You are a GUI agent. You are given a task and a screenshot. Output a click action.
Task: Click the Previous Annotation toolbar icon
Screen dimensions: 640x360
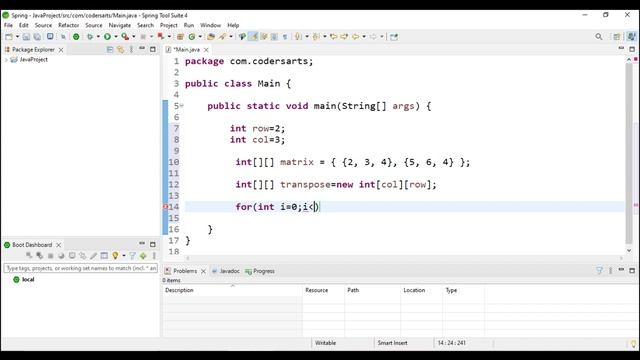pyautogui.click(x=316, y=37)
